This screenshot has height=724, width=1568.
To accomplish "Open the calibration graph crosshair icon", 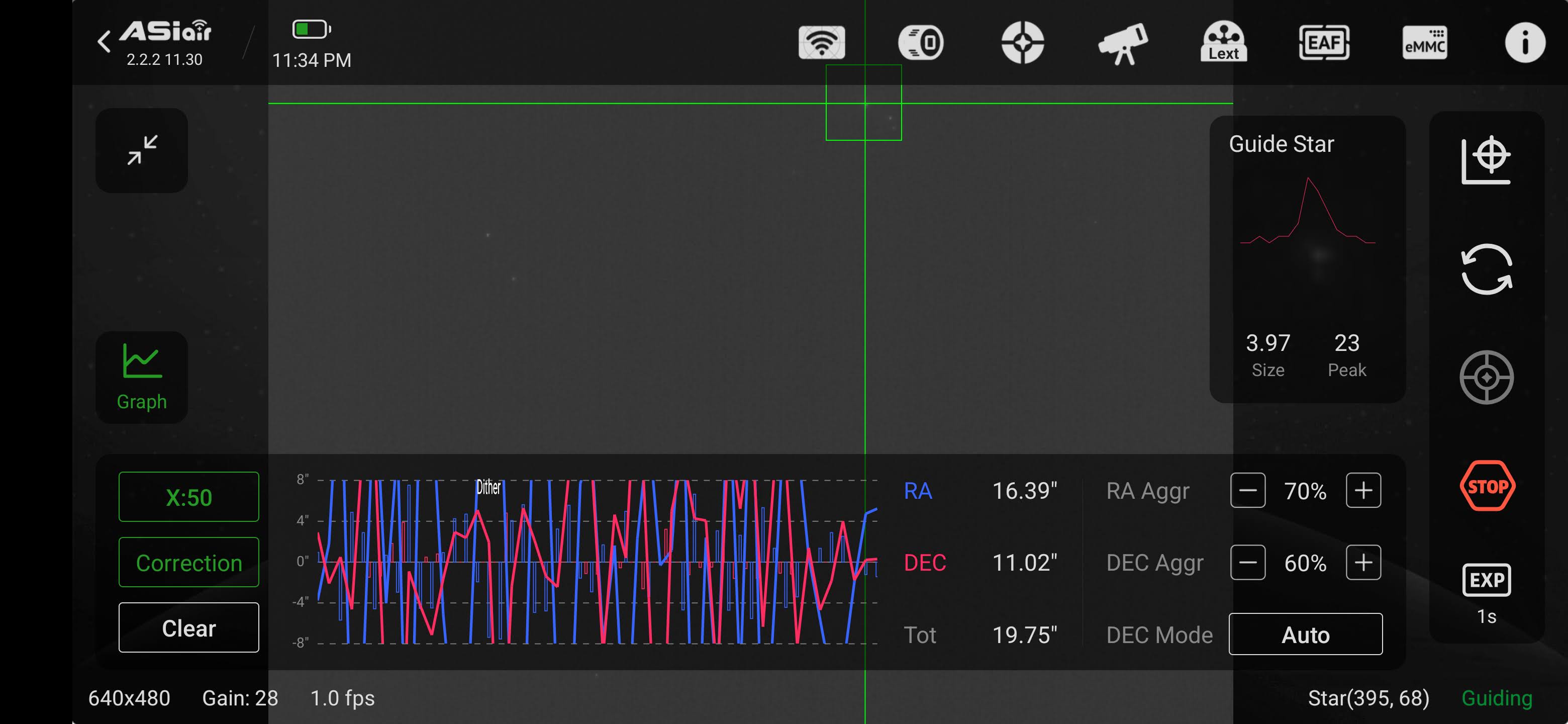I will coord(1486,161).
